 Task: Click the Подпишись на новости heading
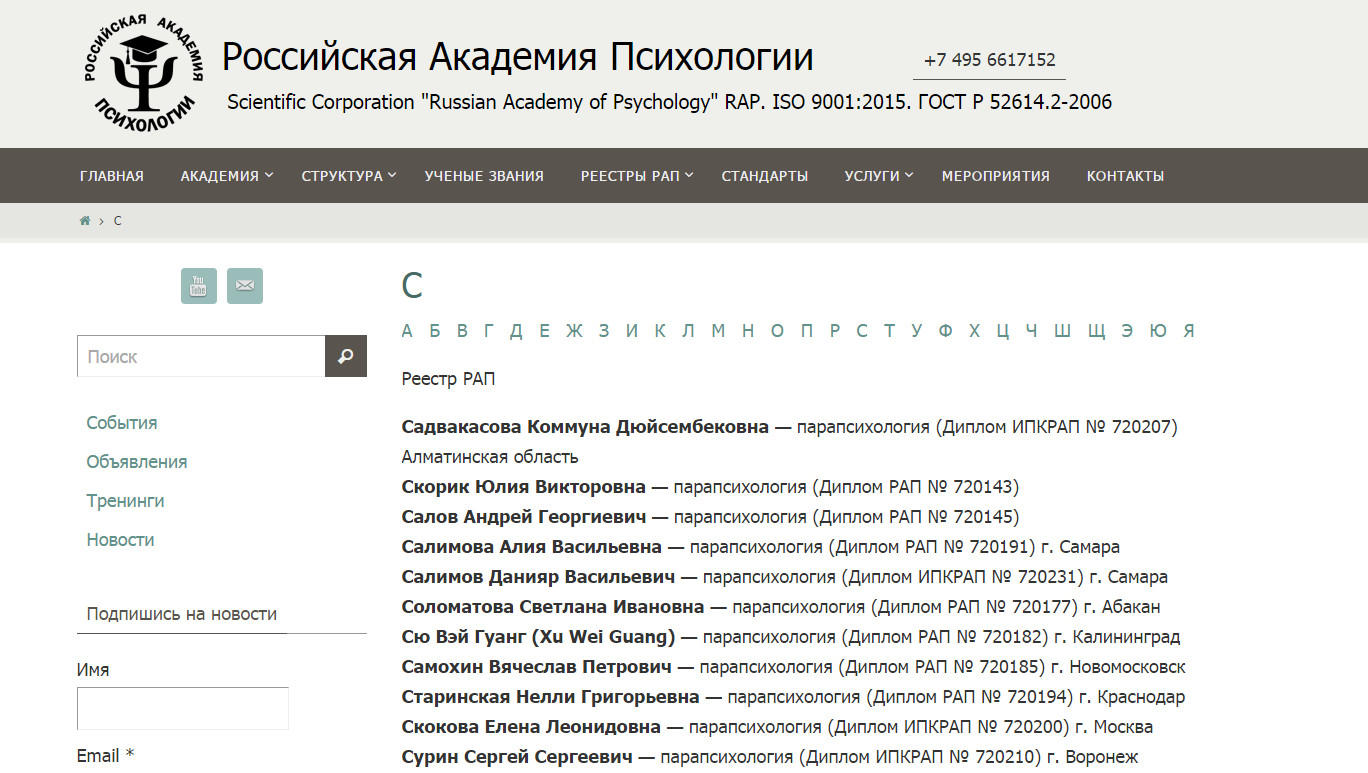coord(182,614)
